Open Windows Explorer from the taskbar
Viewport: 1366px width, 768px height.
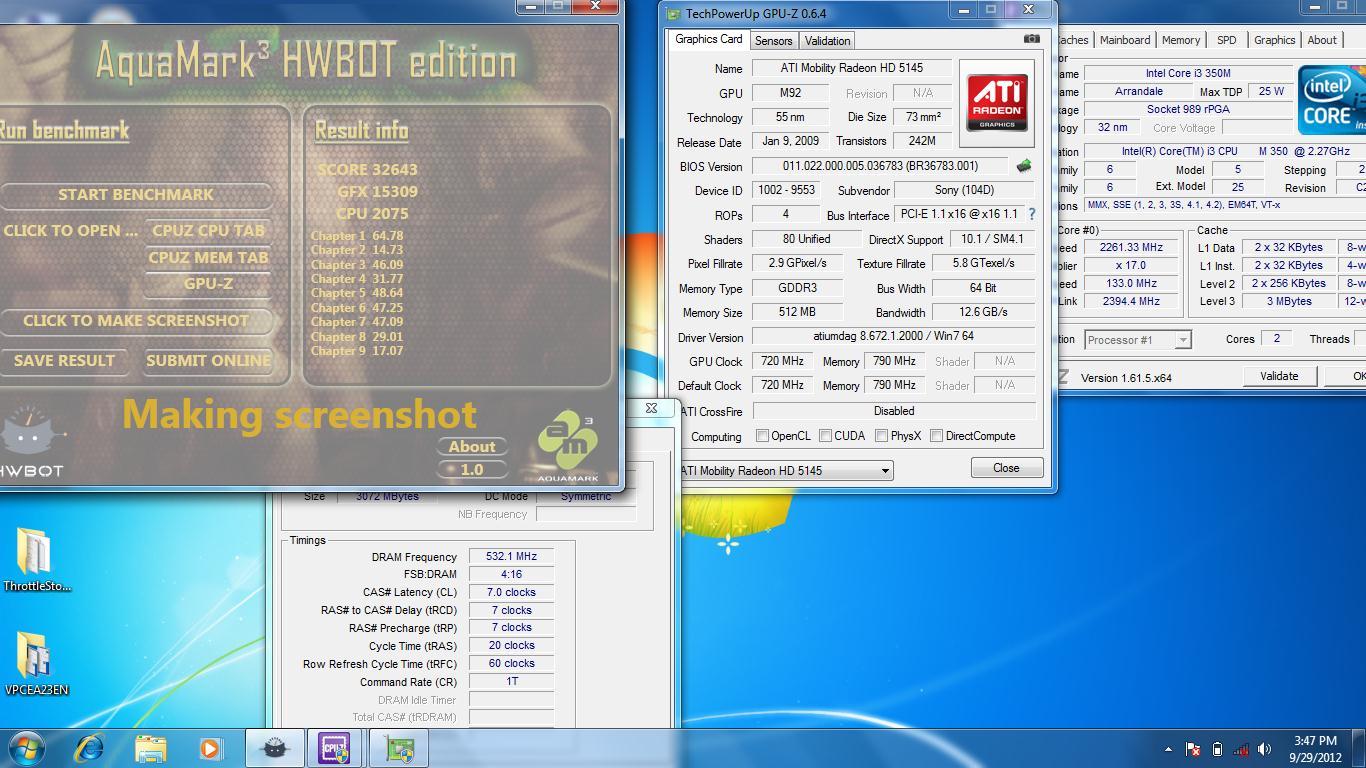coord(150,748)
